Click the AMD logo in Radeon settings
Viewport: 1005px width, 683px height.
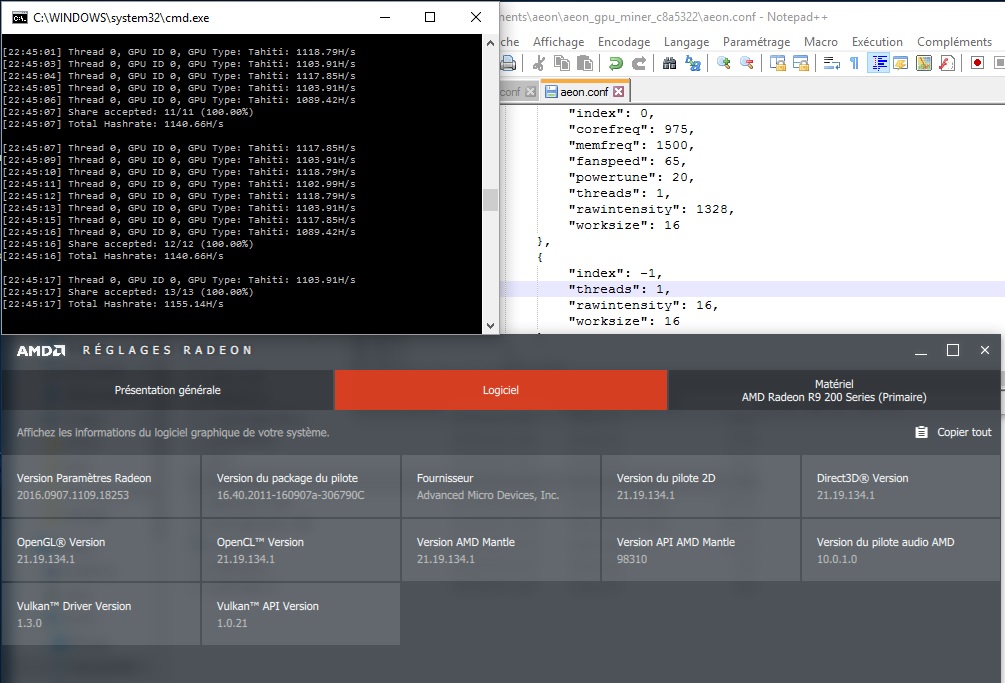point(41,350)
